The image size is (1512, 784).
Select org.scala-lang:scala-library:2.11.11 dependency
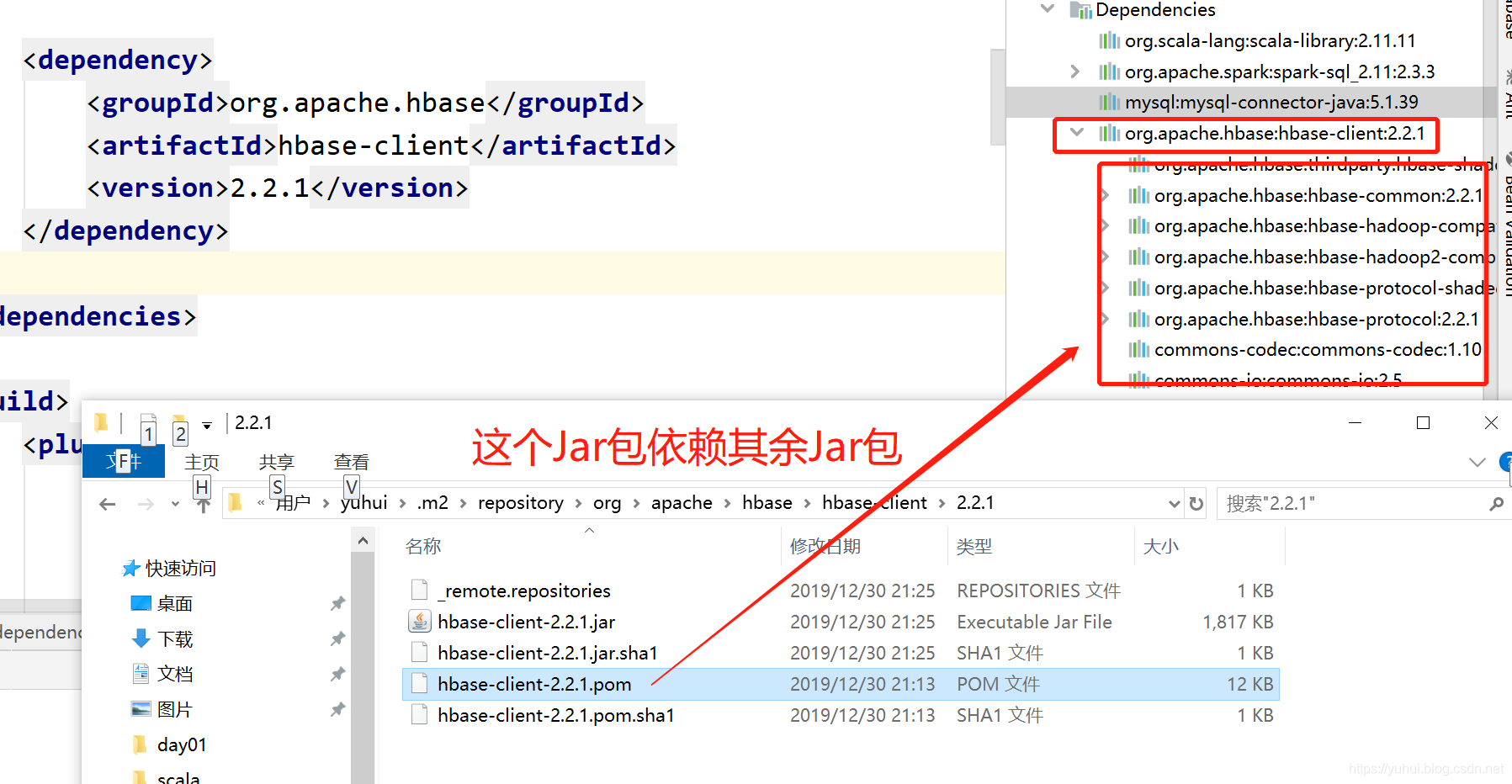pyautogui.click(x=1270, y=40)
